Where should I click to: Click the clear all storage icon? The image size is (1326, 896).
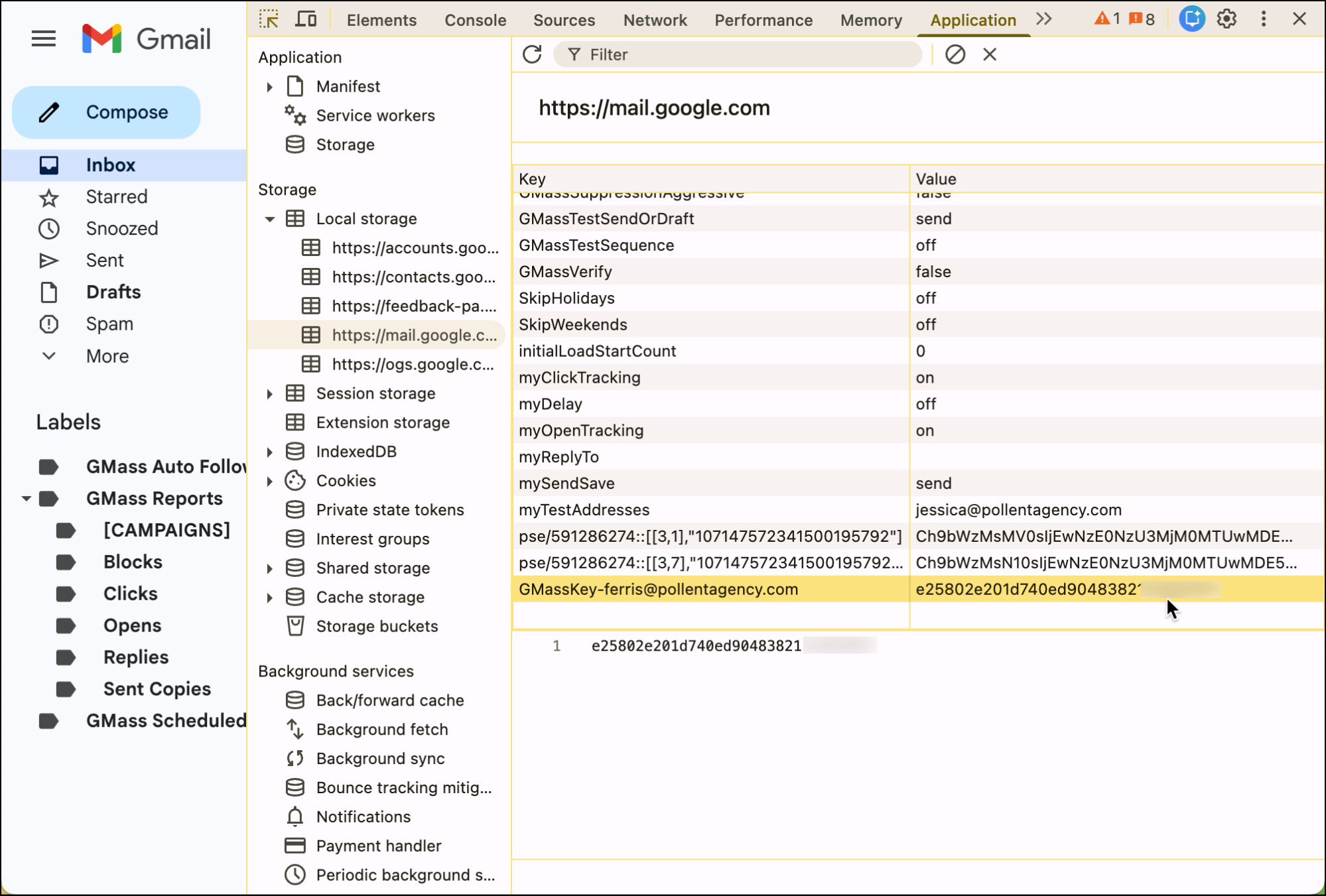[955, 54]
